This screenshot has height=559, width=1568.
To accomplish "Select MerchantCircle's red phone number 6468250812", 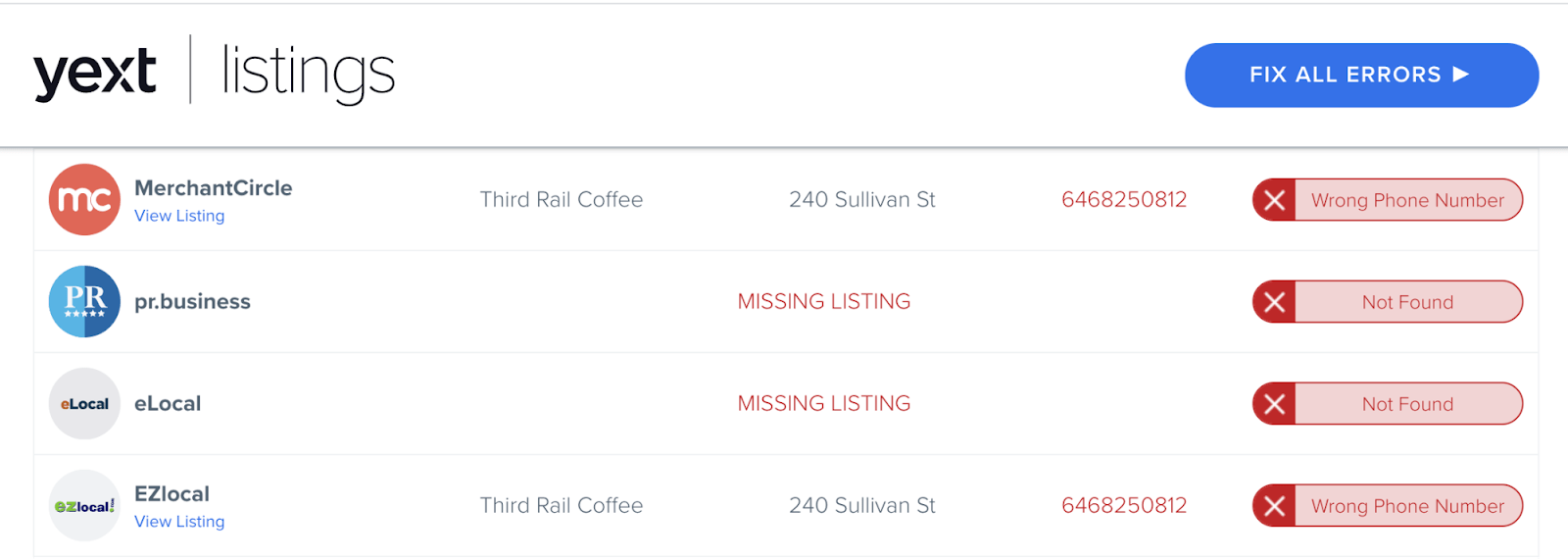I will pyautogui.click(x=1124, y=200).
